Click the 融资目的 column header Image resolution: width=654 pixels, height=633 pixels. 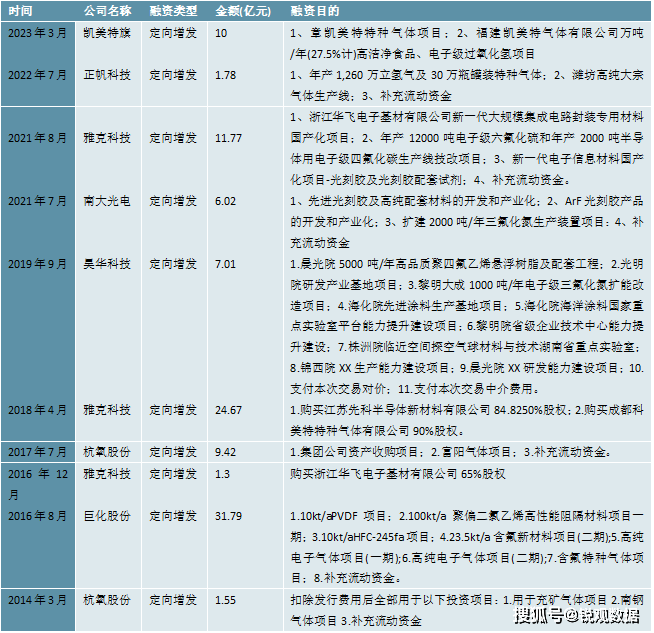[x=314, y=11]
